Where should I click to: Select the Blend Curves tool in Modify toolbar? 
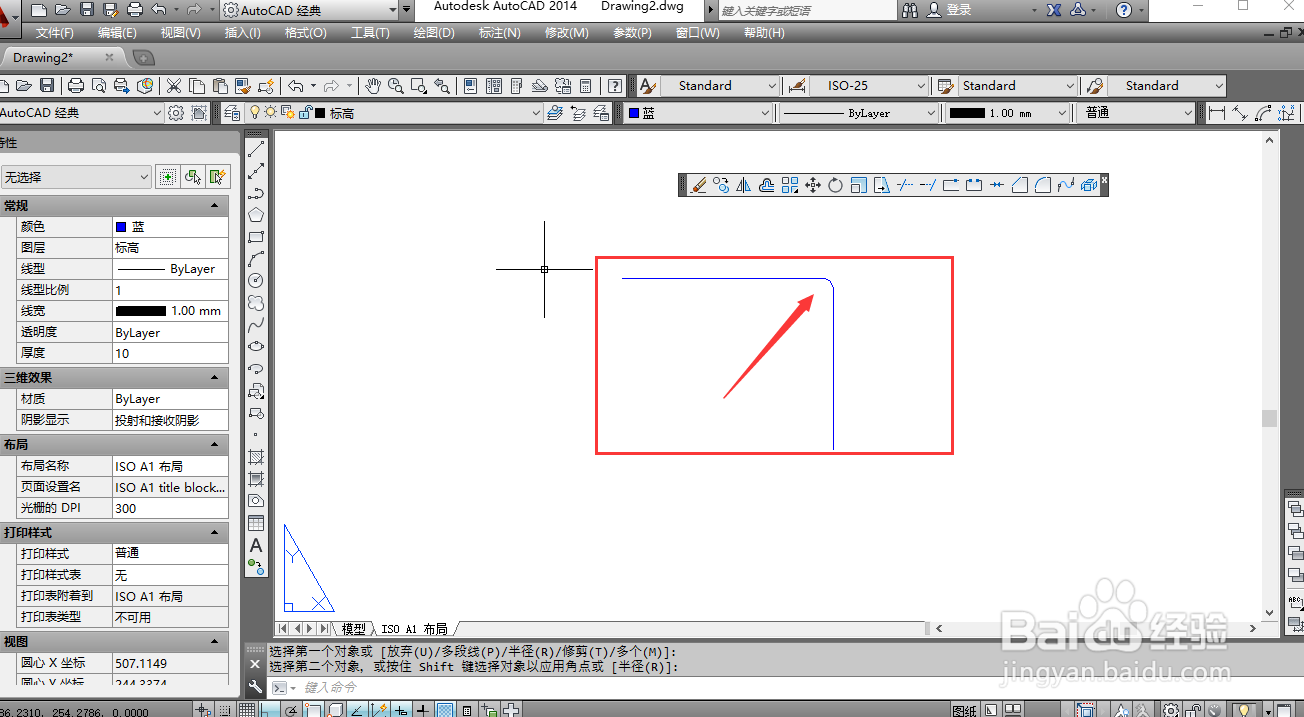pyautogui.click(x=1066, y=185)
